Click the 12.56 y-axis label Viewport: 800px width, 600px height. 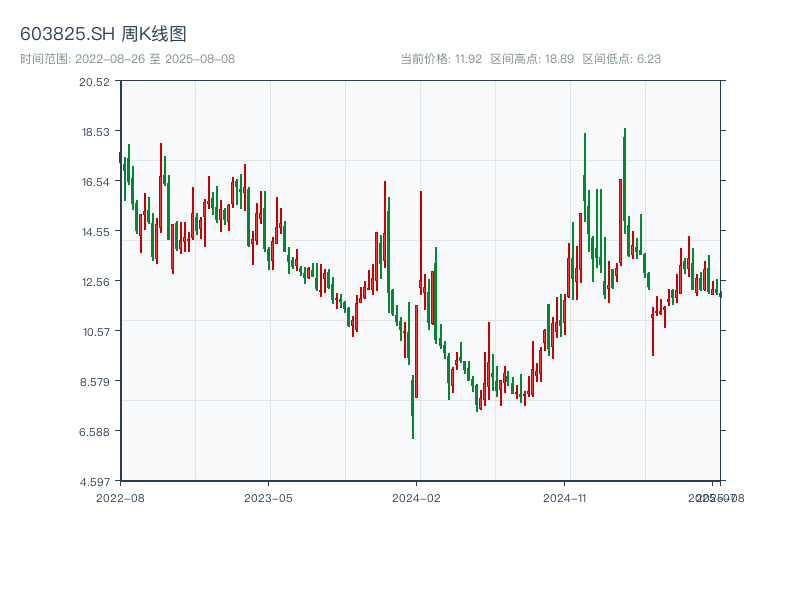click(95, 281)
